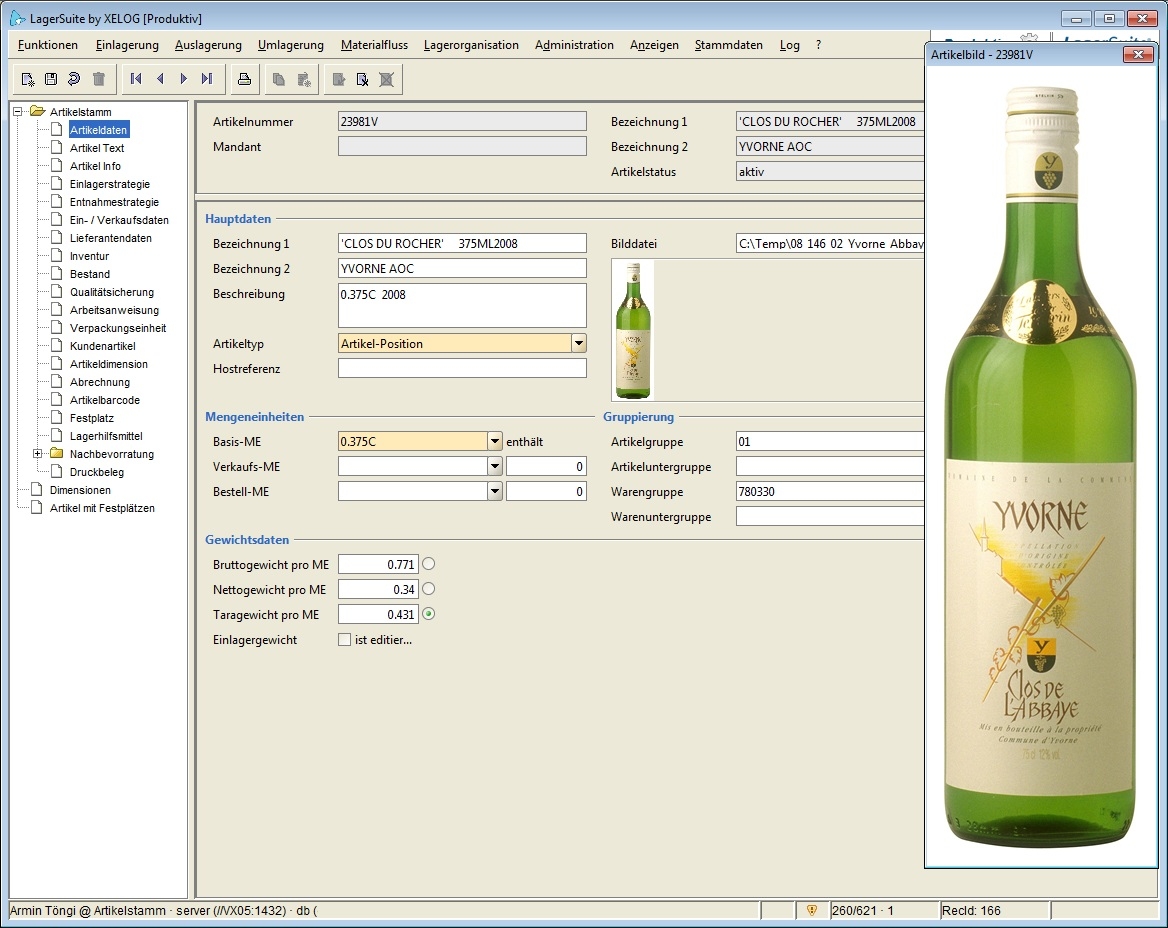Click the Warengruppe field showing 780330
Viewport: 1168px width, 928px height.
click(830, 492)
